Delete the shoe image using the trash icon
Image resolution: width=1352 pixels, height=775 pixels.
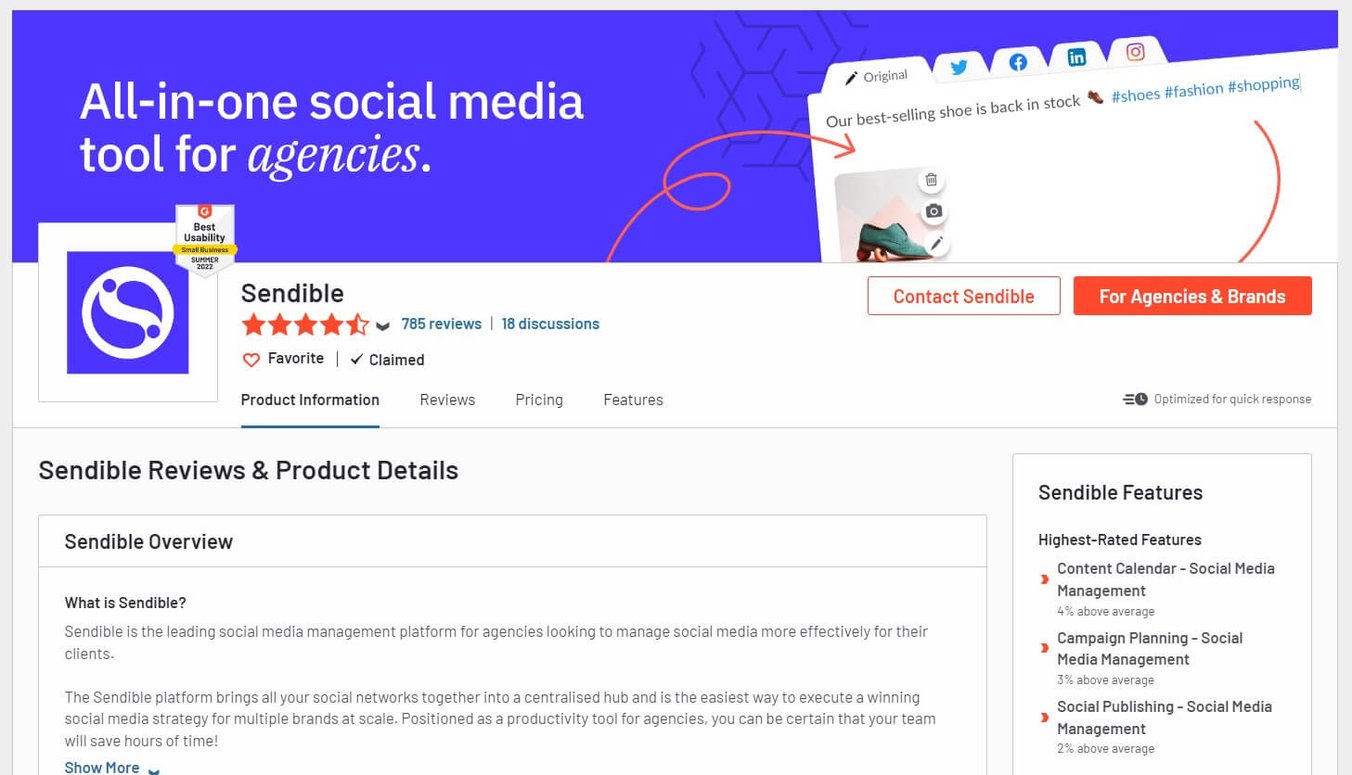(930, 180)
